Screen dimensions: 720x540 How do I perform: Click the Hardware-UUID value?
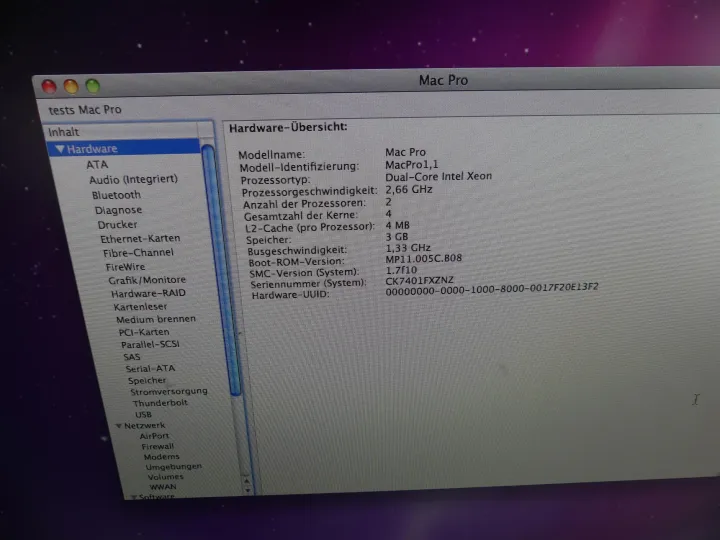(492, 289)
